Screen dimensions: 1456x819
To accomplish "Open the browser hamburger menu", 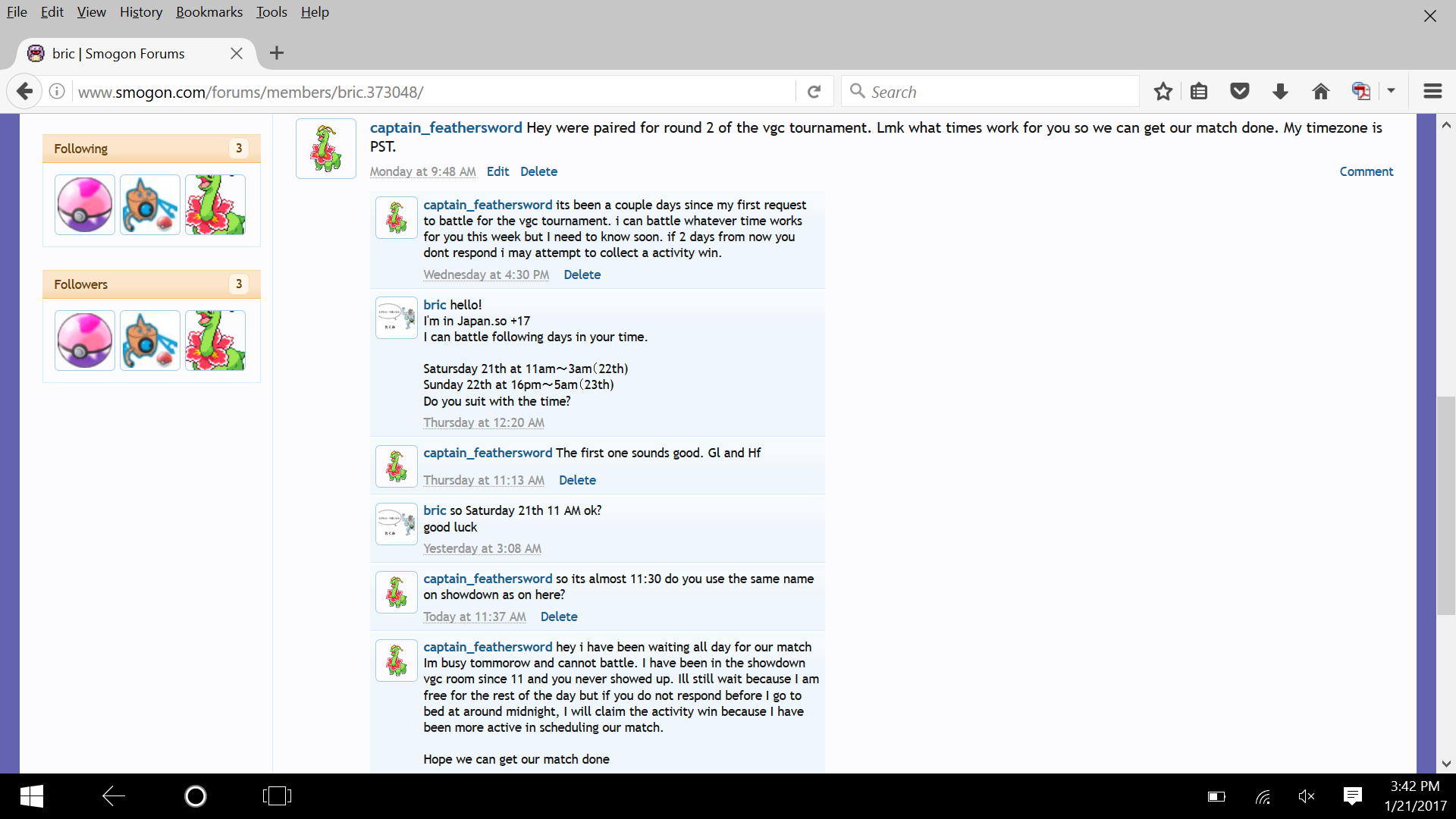I will pyautogui.click(x=1432, y=92).
